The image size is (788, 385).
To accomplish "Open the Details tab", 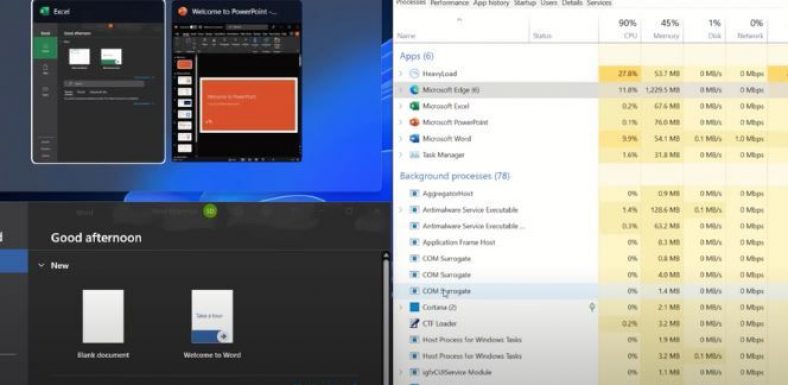I will click(x=572, y=3).
